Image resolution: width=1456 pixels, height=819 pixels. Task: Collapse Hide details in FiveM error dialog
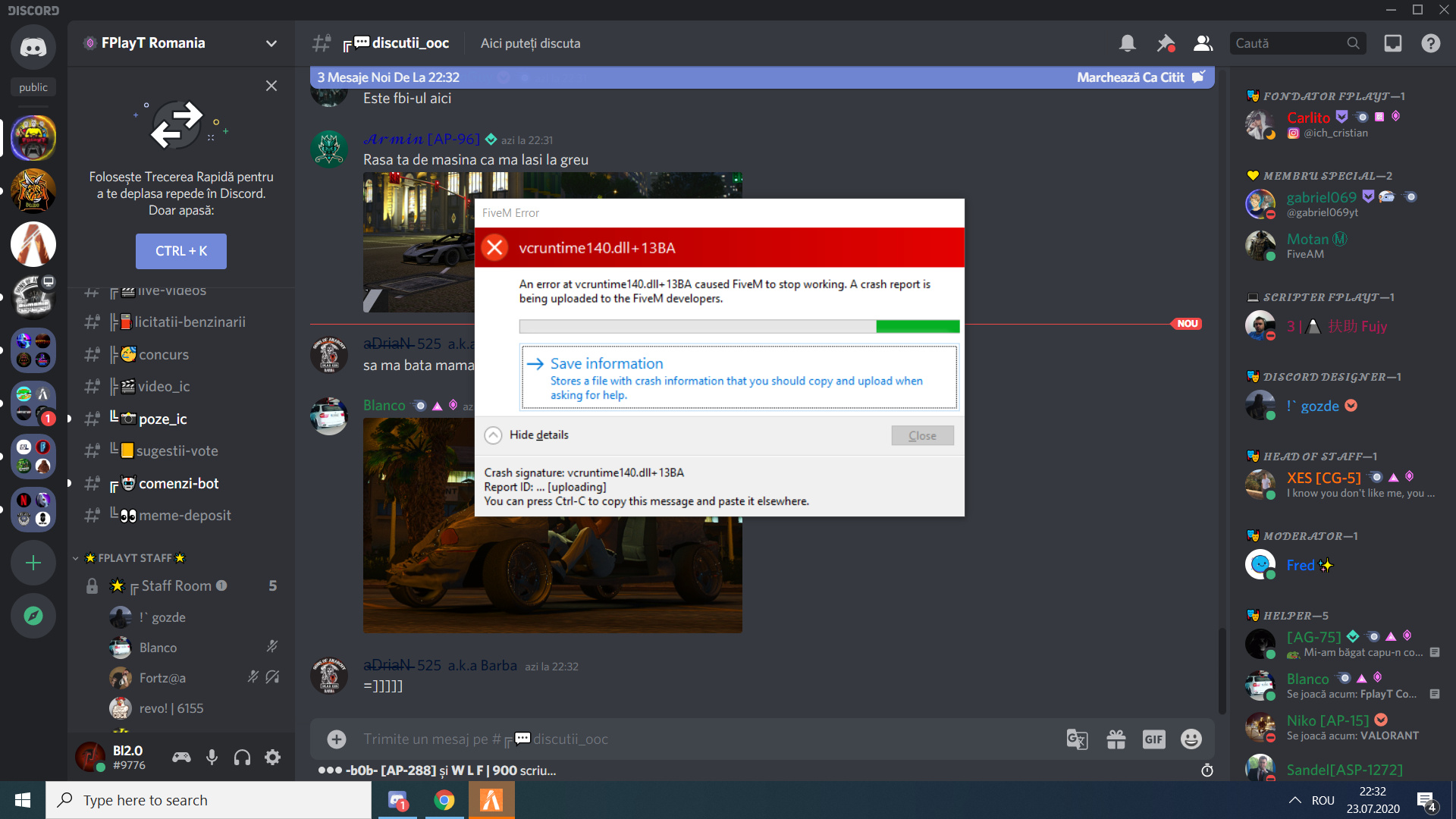(526, 435)
